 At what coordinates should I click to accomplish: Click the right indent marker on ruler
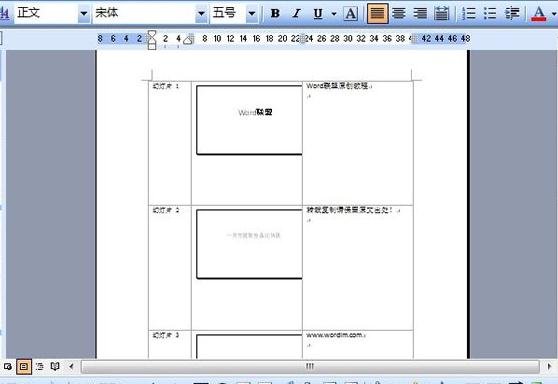coord(189,40)
